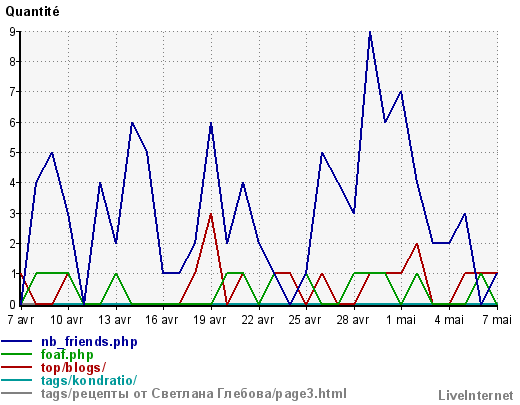The image size is (520, 405).
Task: Click the red line peak on 19 avr
Action: click(x=211, y=214)
